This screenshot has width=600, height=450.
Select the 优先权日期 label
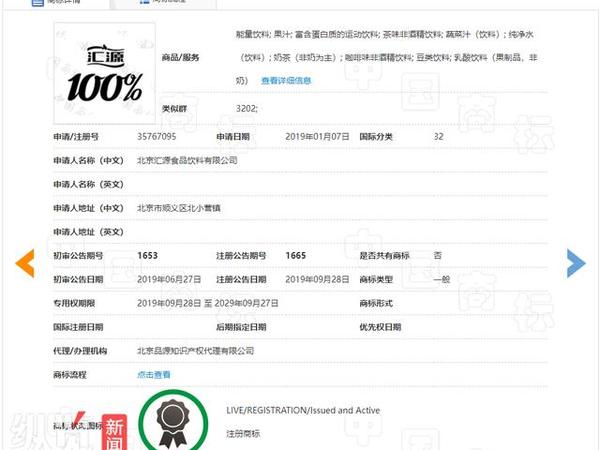[x=380, y=327]
